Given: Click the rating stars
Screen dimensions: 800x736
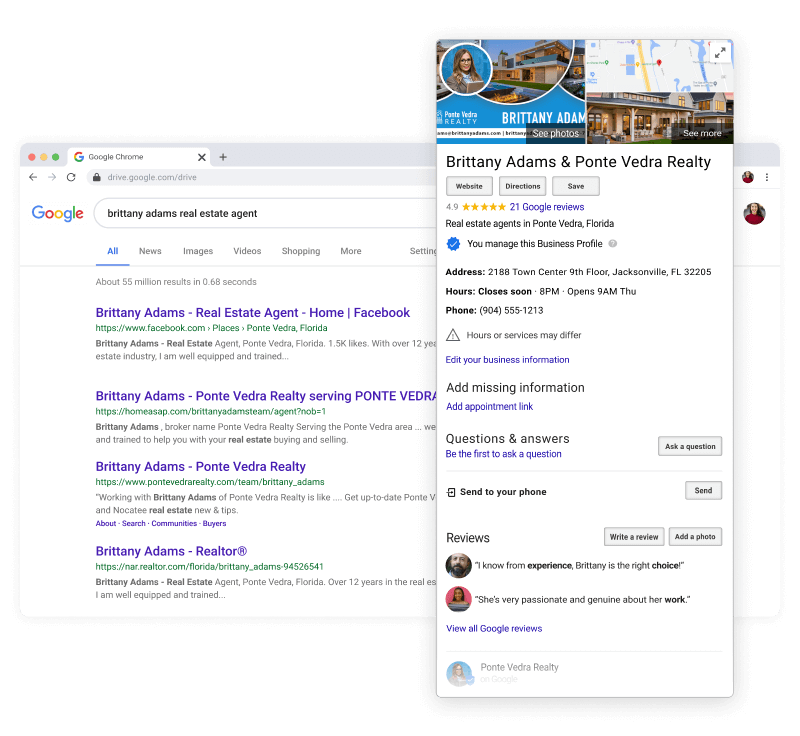Looking at the screenshot, I should tap(484, 207).
